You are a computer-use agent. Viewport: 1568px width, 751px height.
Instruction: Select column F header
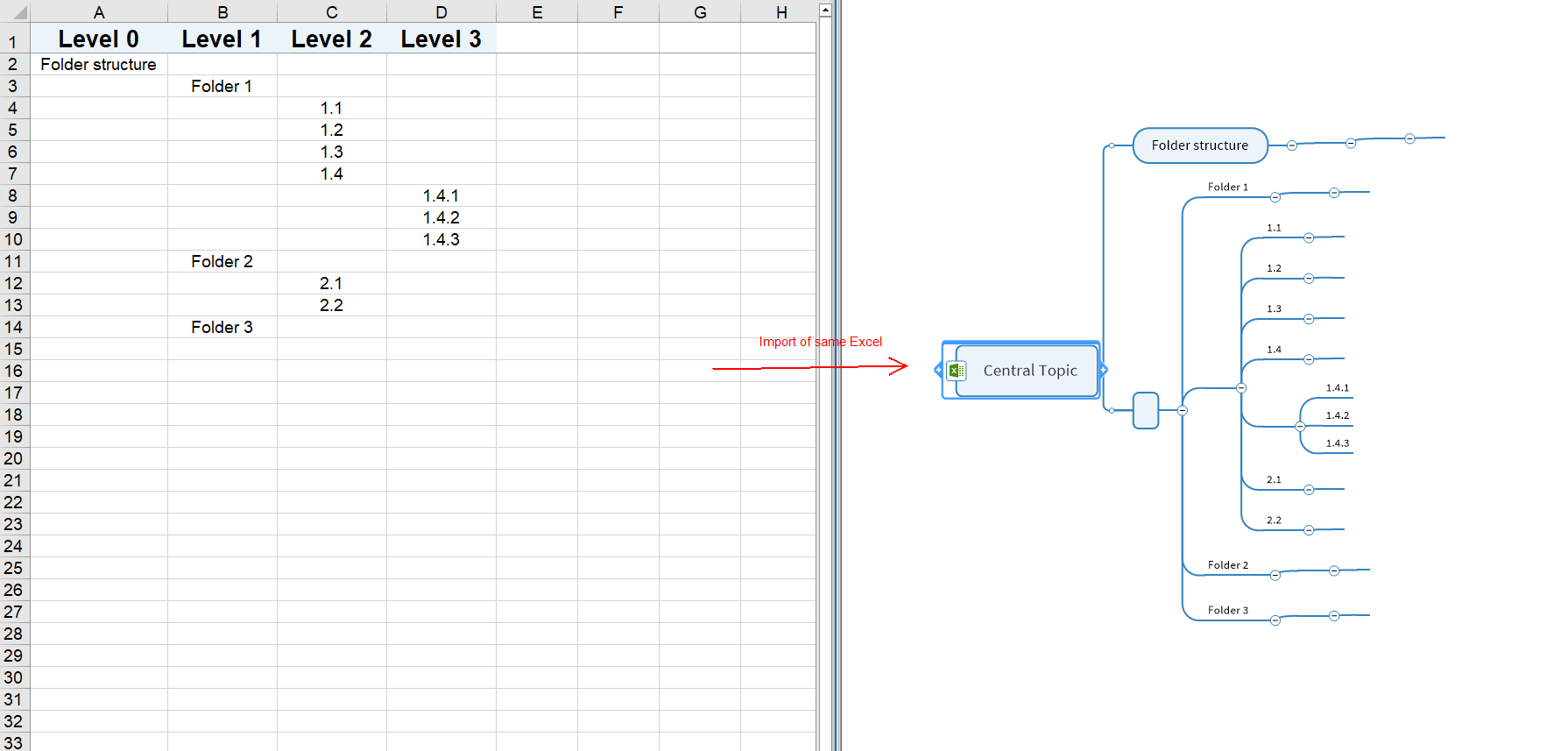(x=618, y=11)
